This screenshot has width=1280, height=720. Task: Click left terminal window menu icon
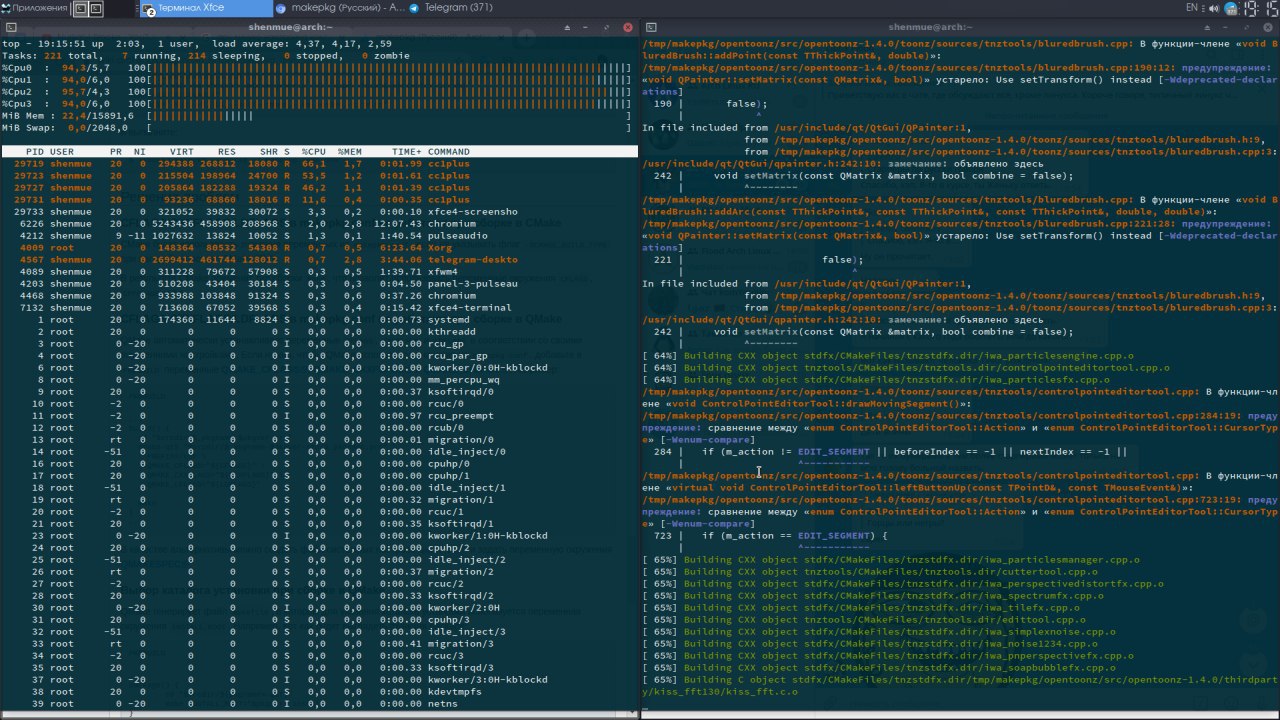[9, 27]
